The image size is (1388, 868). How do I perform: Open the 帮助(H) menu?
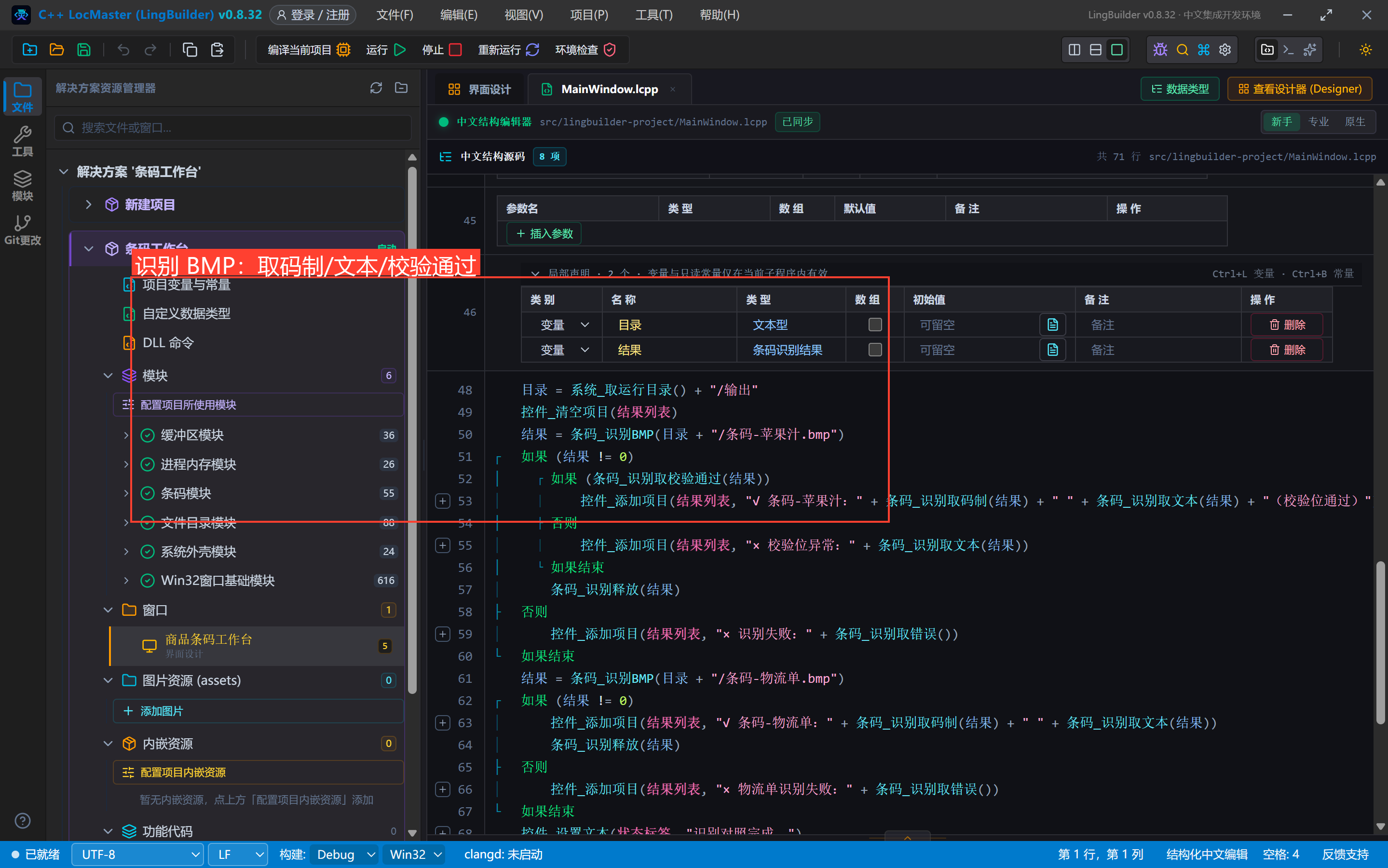click(719, 15)
